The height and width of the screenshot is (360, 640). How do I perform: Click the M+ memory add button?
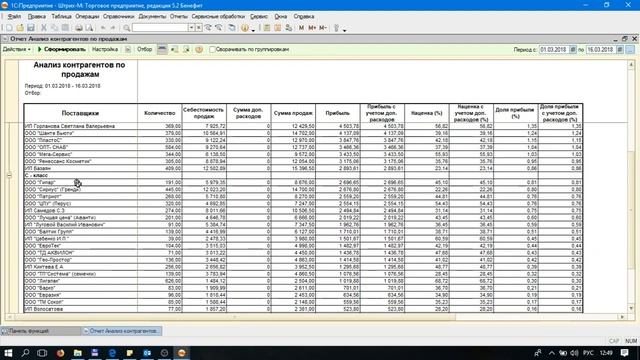[x=312, y=28]
